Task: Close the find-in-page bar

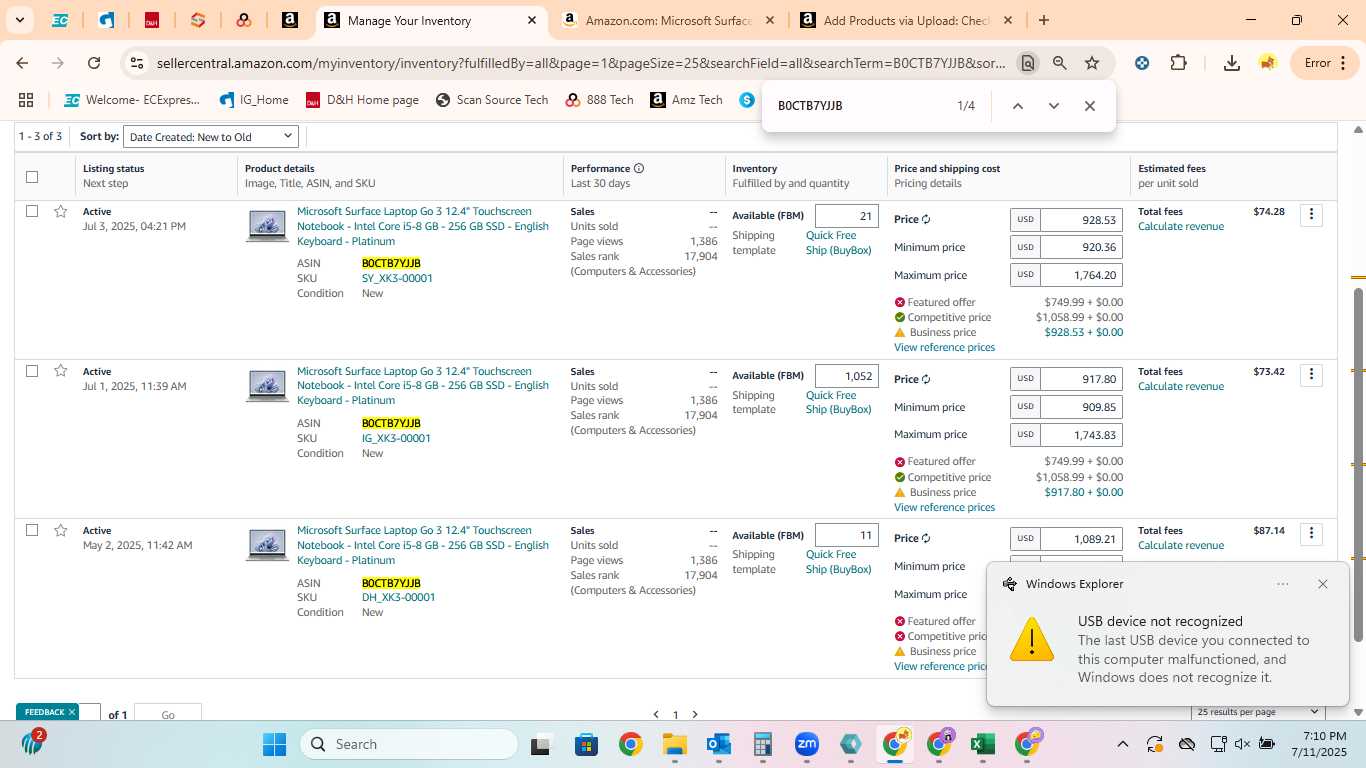Action: 1090,106
